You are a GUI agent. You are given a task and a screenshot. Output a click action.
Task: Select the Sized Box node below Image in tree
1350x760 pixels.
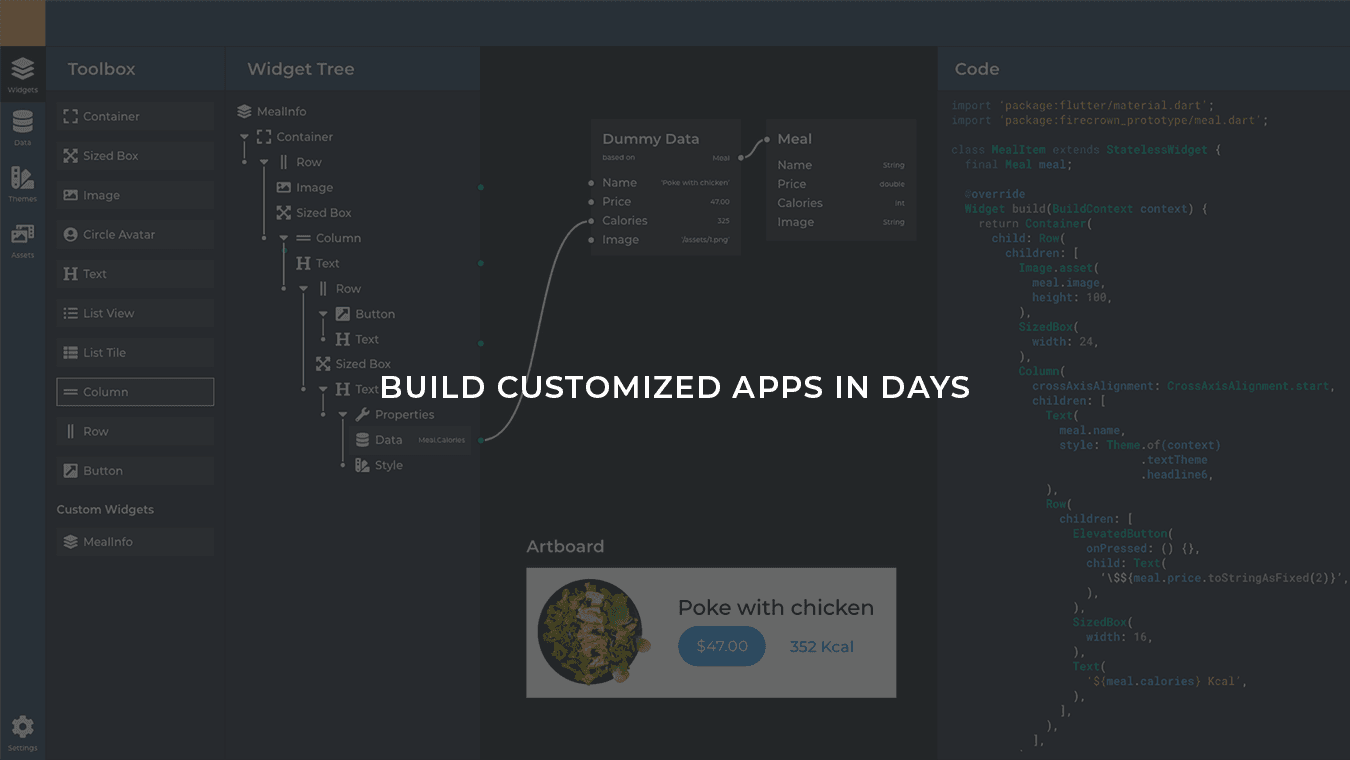pyautogui.click(x=314, y=213)
